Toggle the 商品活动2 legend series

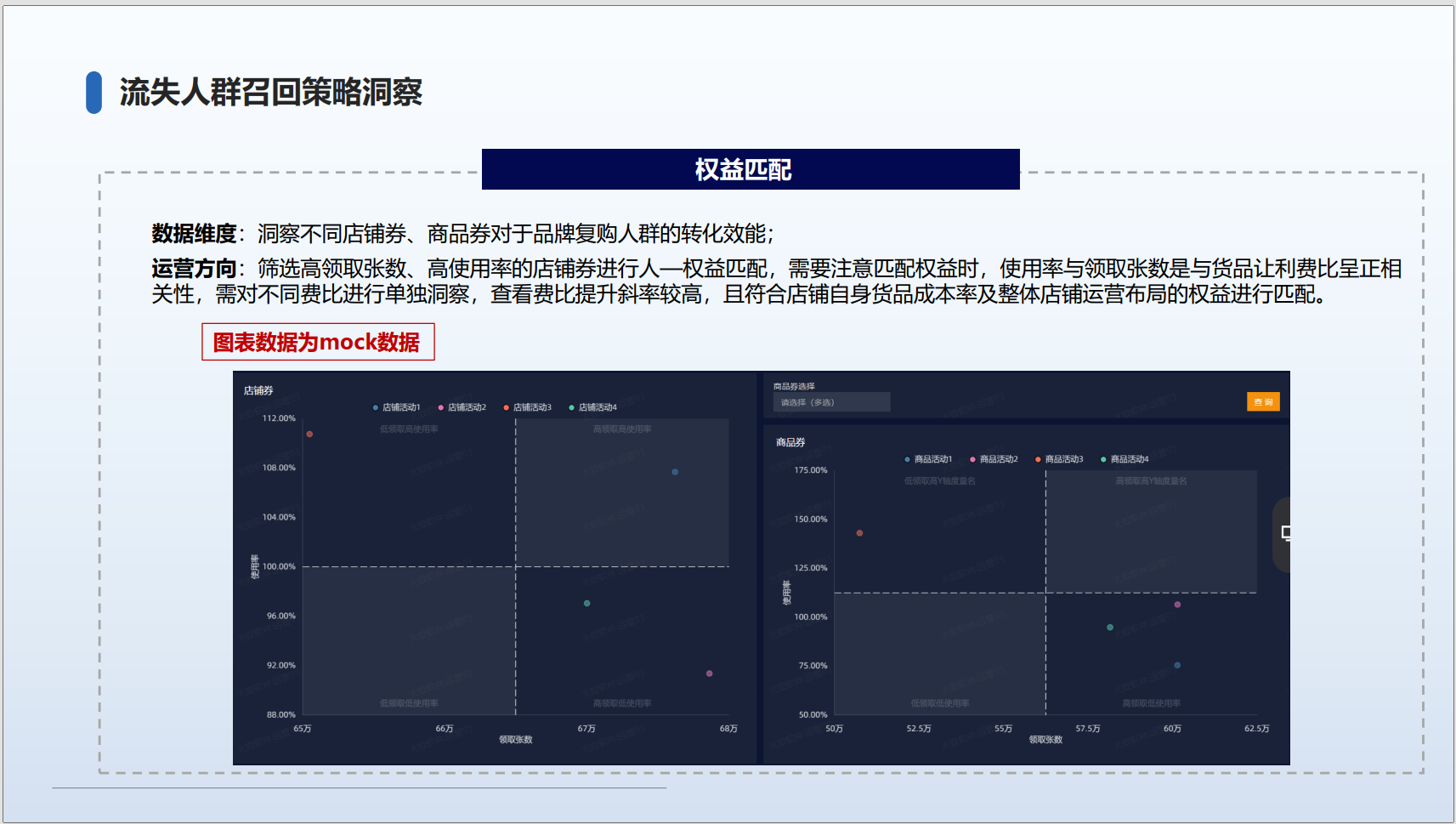click(994, 459)
